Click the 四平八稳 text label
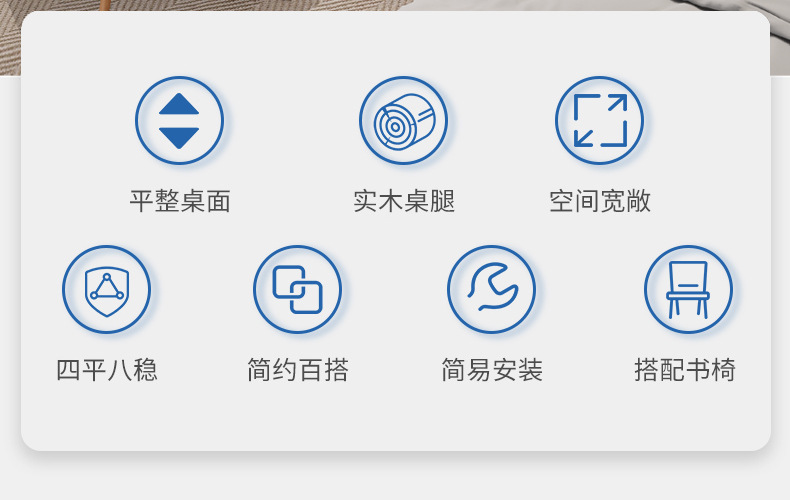This screenshot has width=790, height=500. point(106,370)
